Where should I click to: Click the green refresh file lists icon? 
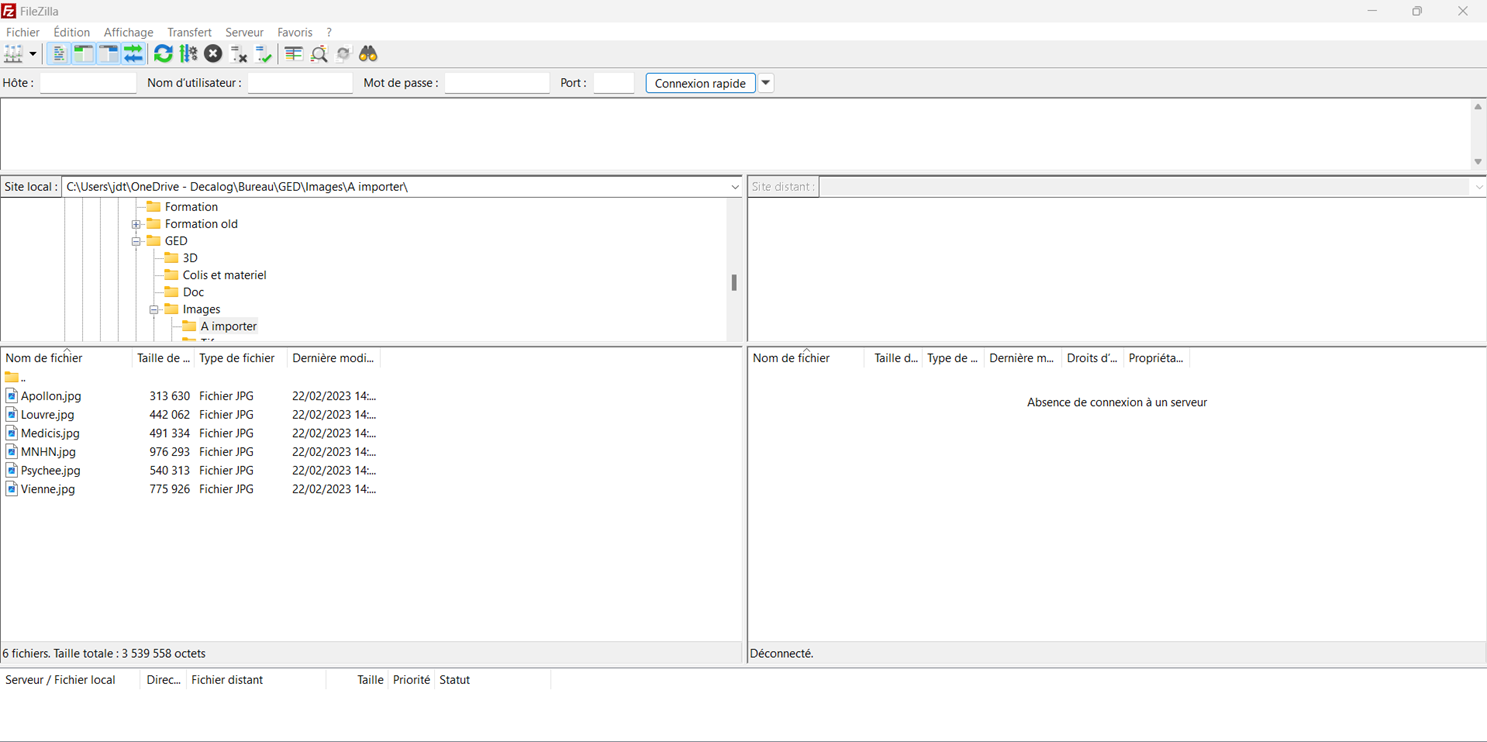coord(163,54)
